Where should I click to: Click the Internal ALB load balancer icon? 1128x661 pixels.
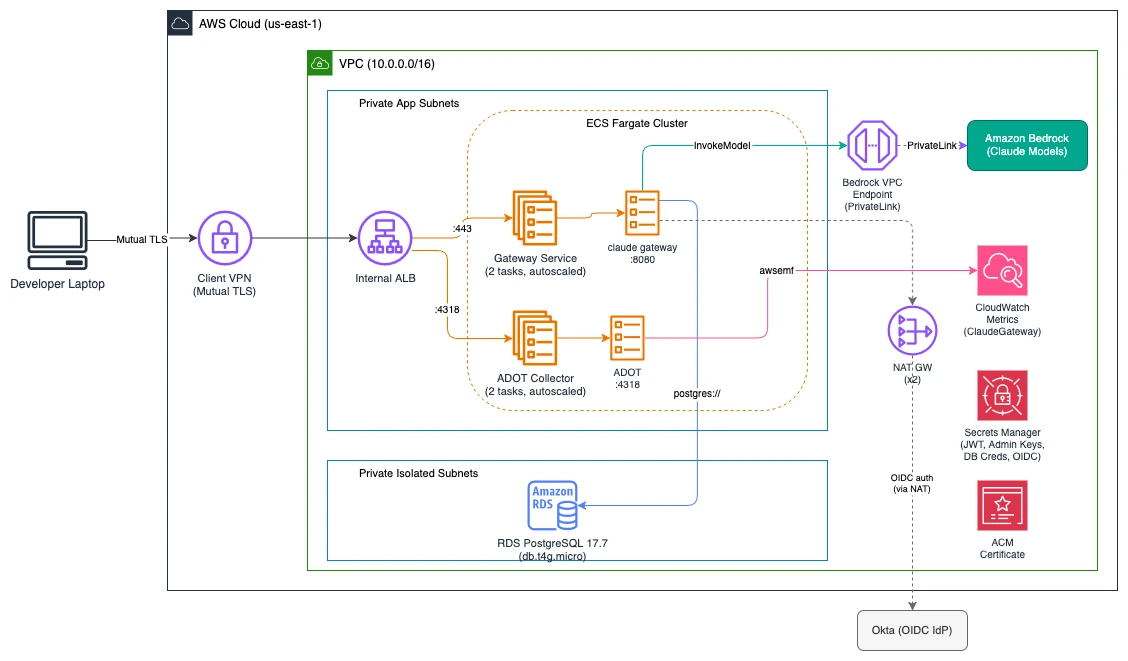tap(385, 238)
